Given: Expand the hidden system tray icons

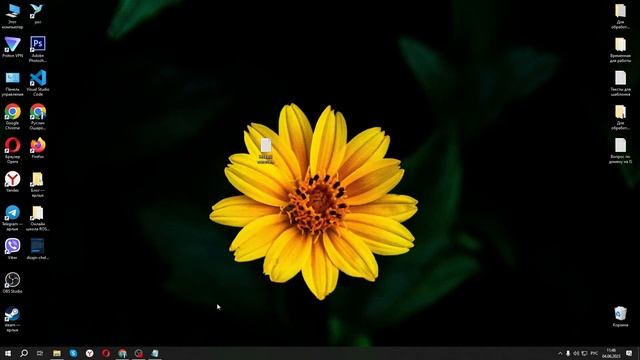Looking at the screenshot, I should 560,353.
